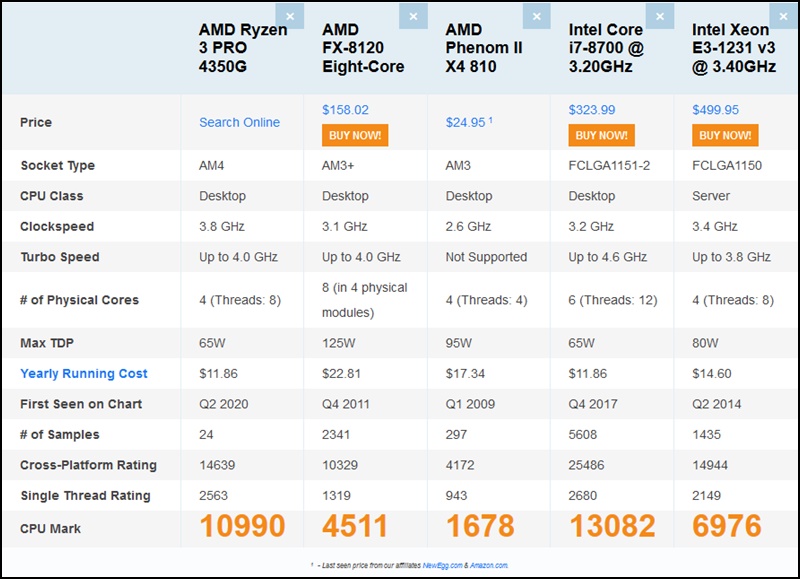This screenshot has width=800, height=579.
Task: Click the CPU Mark score 13082
Action: coord(612,526)
